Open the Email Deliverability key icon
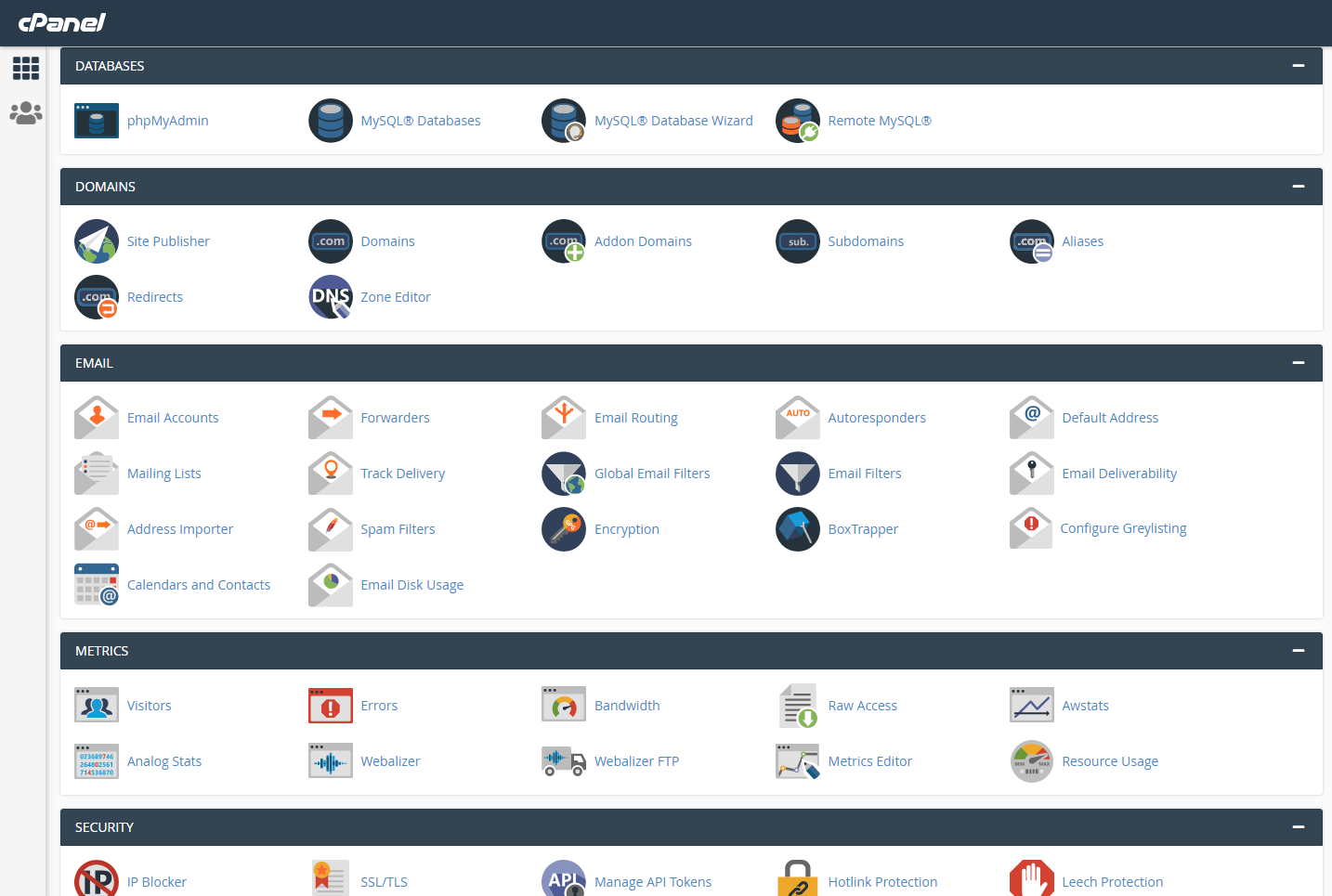1332x896 pixels. (x=1032, y=474)
